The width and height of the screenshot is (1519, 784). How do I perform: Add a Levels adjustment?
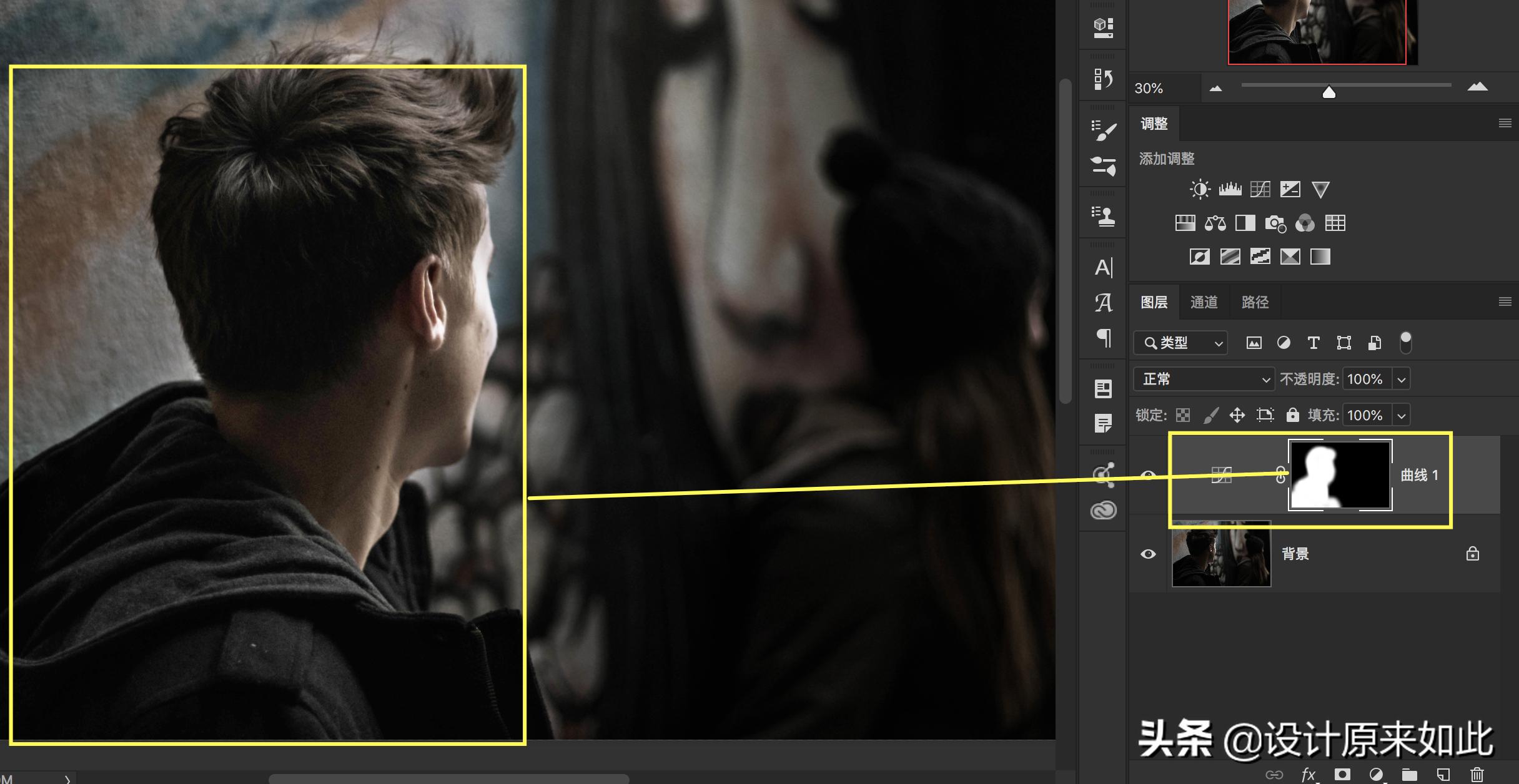click(x=1230, y=189)
